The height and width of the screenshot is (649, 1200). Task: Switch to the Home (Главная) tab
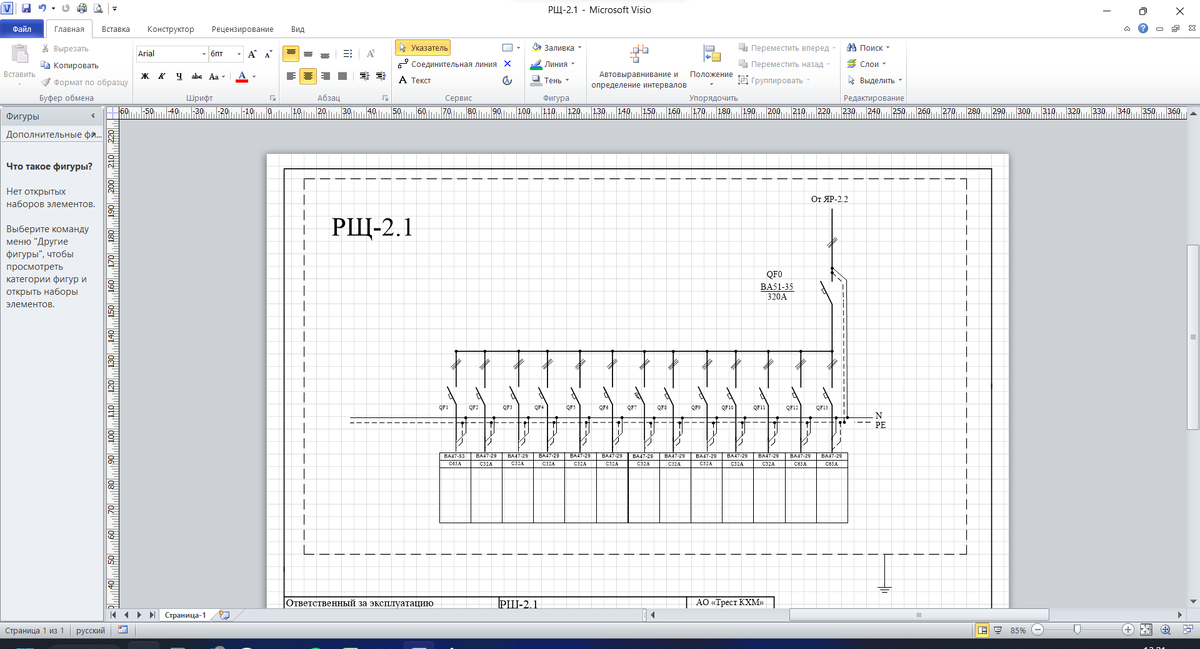[70, 29]
